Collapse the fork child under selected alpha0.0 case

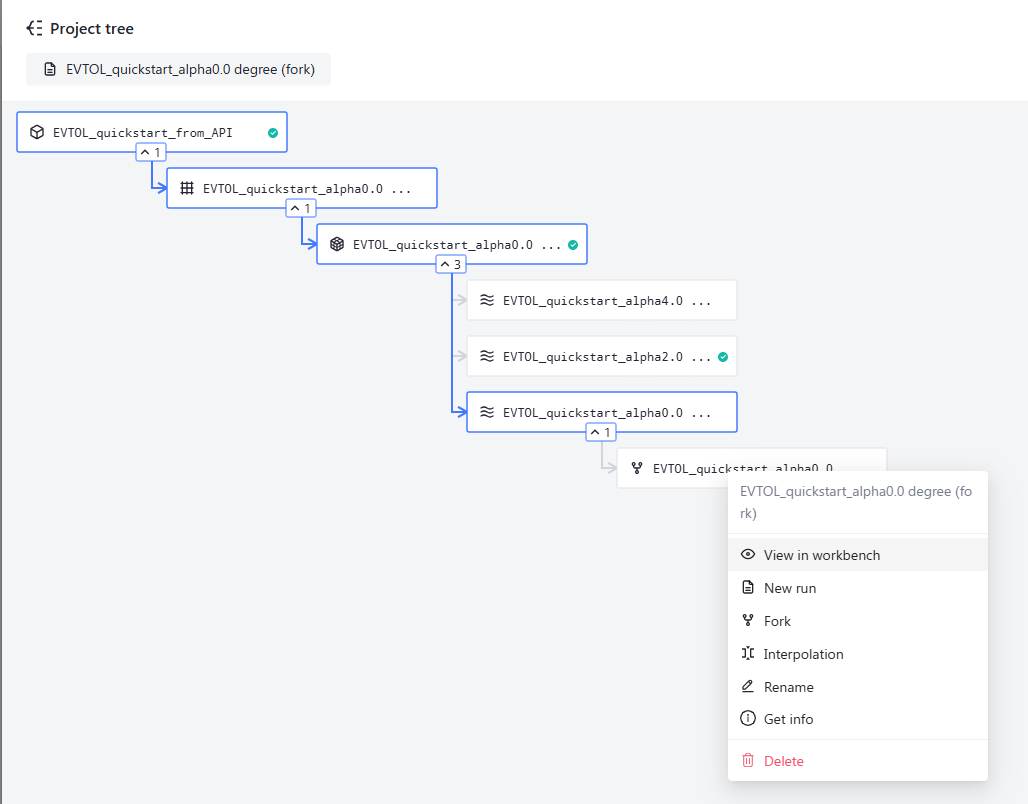point(601,432)
